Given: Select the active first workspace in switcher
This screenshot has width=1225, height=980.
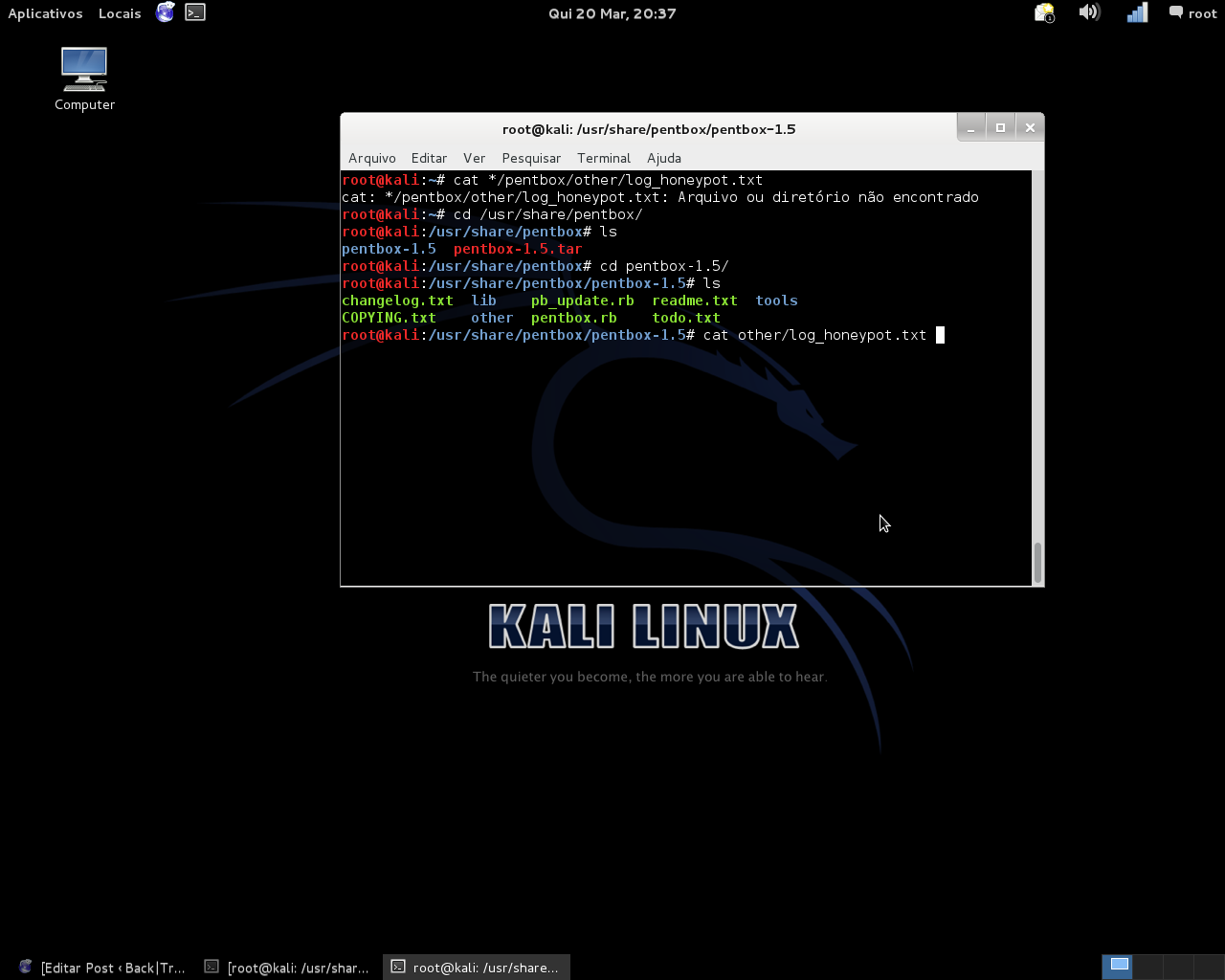Looking at the screenshot, I should (1118, 967).
